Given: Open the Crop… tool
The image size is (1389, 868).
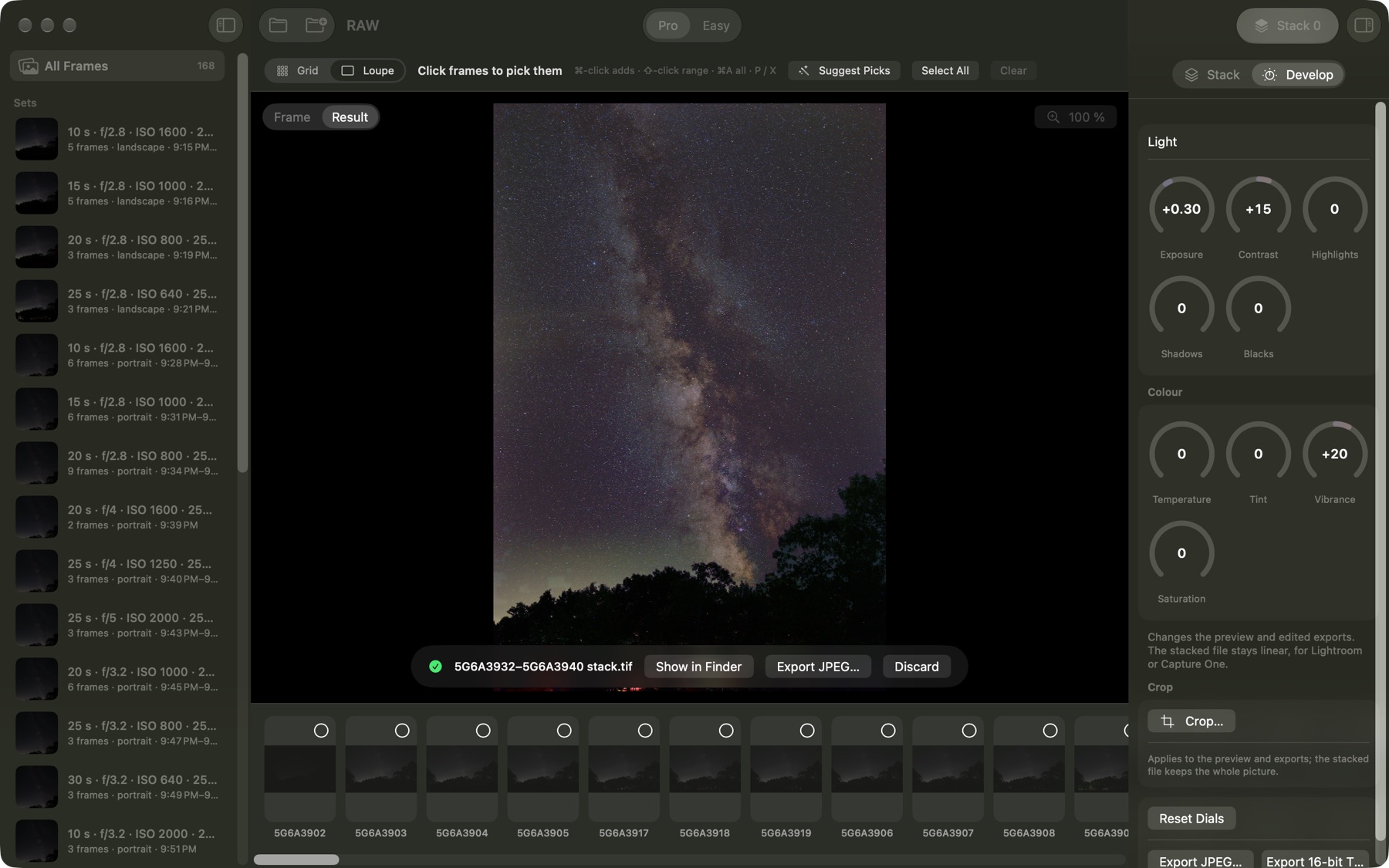Looking at the screenshot, I should tap(1191, 721).
